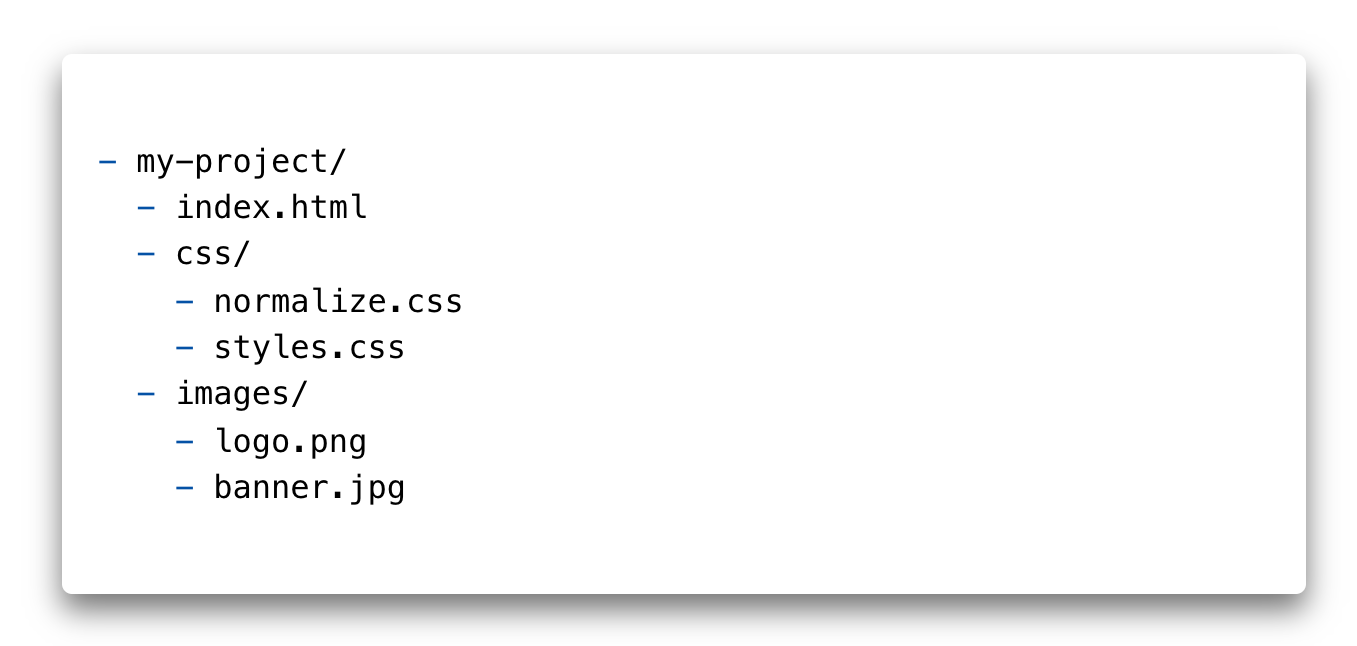This screenshot has height=646, width=1357.
Task: Click the trailing slash after my-project
Action: point(337,161)
